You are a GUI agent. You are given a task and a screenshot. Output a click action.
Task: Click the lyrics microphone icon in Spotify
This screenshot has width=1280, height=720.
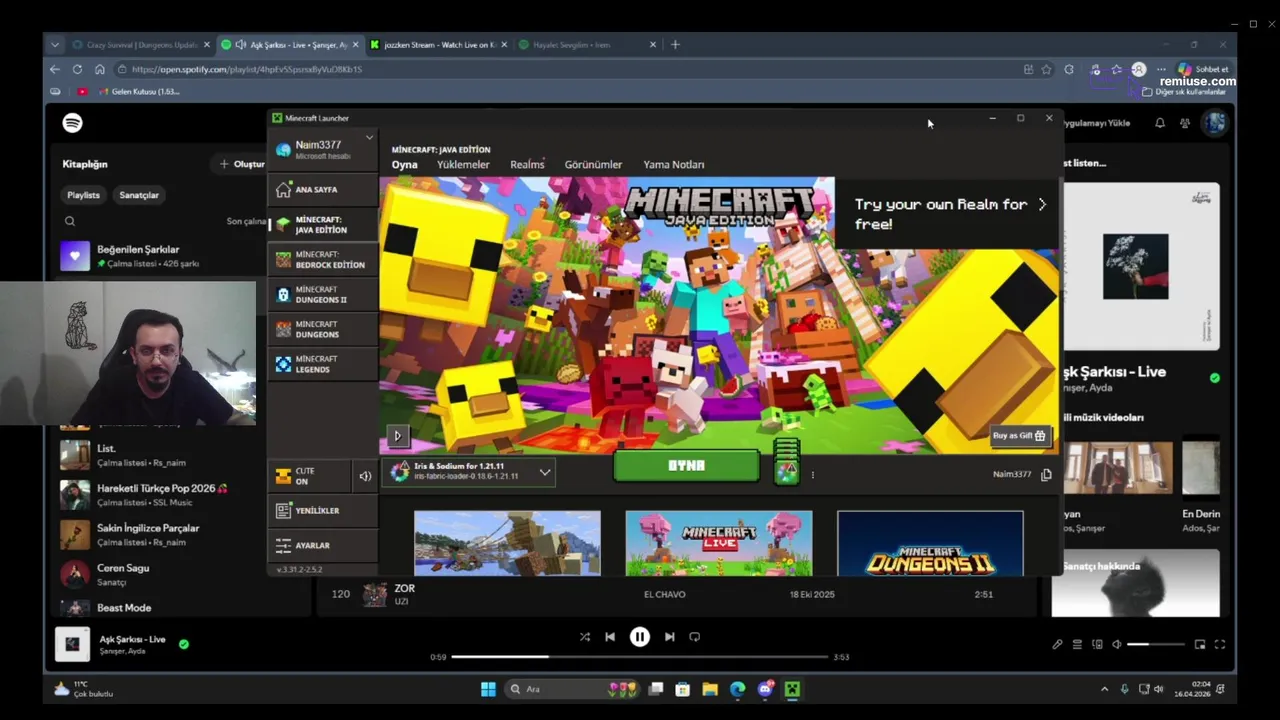[1057, 644]
